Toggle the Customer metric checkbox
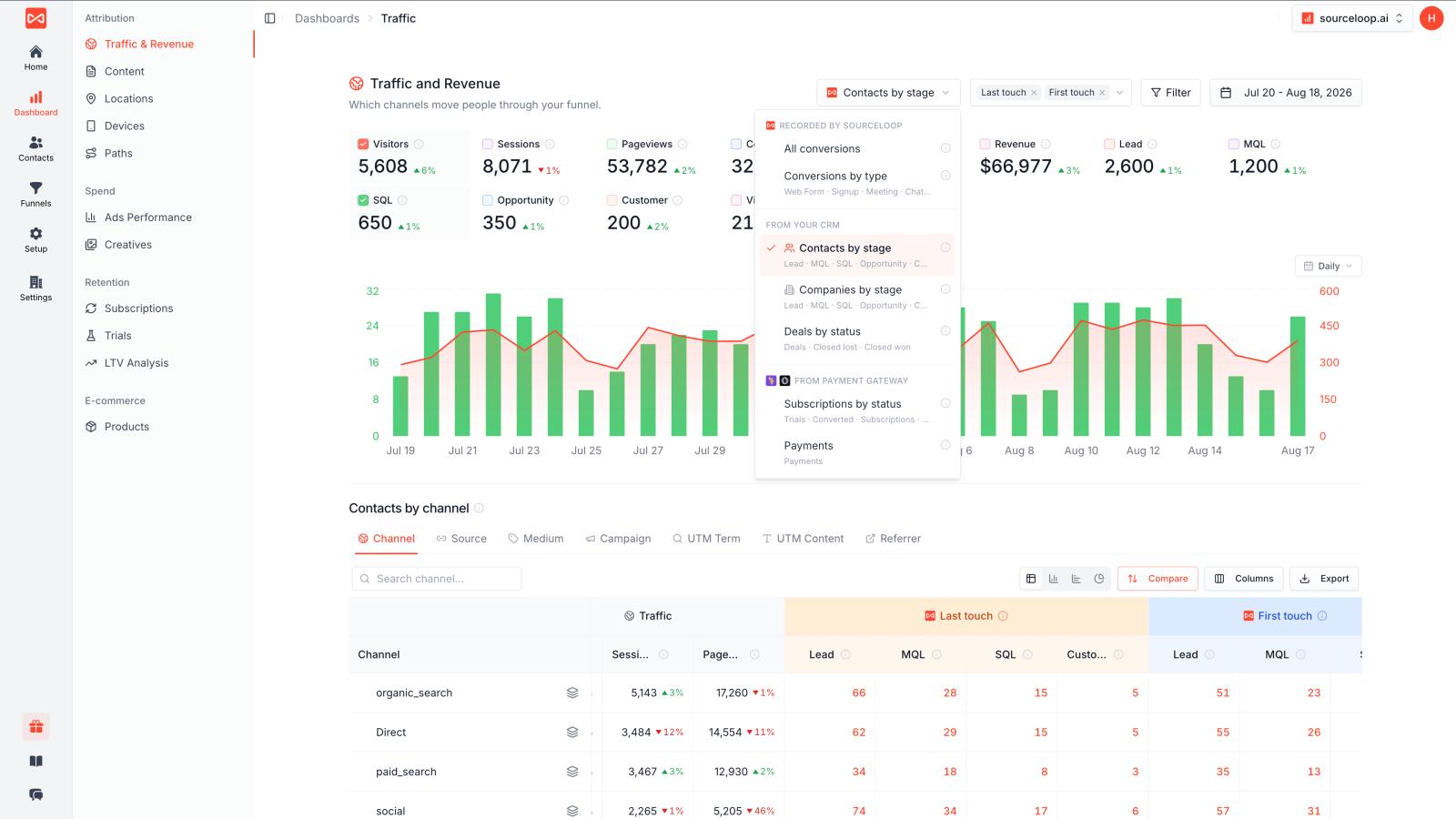Image resolution: width=1456 pixels, height=819 pixels. click(612, 200)
